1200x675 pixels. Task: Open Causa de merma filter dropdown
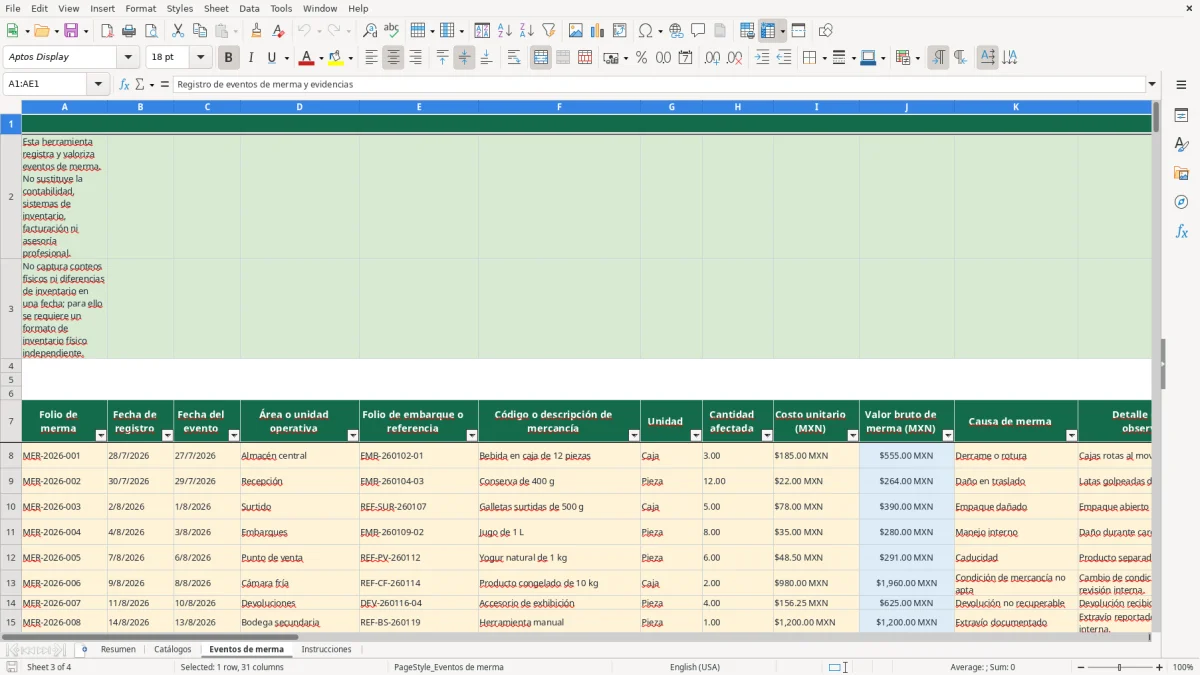(1072, 435)
